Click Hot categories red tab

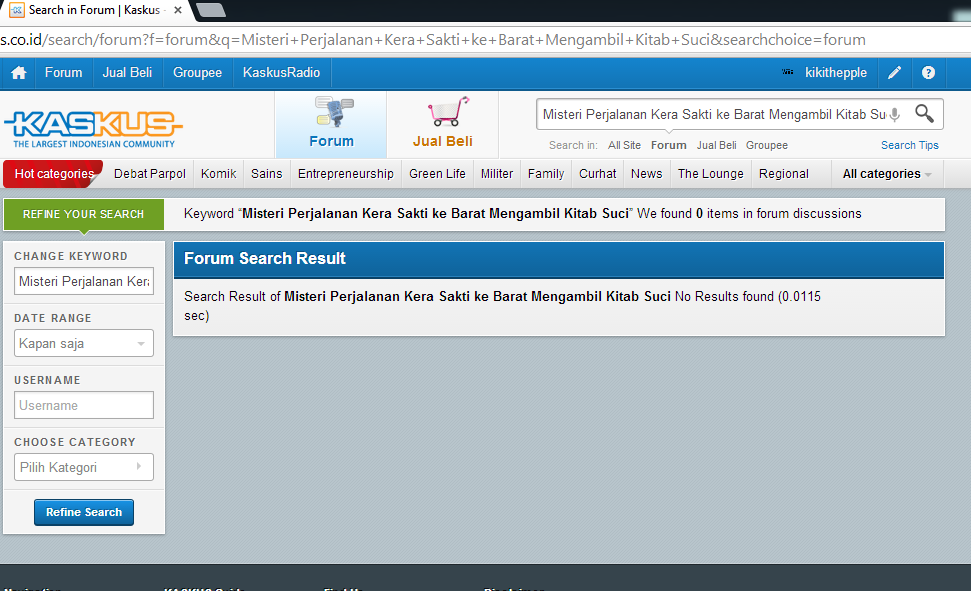(53, 173)
